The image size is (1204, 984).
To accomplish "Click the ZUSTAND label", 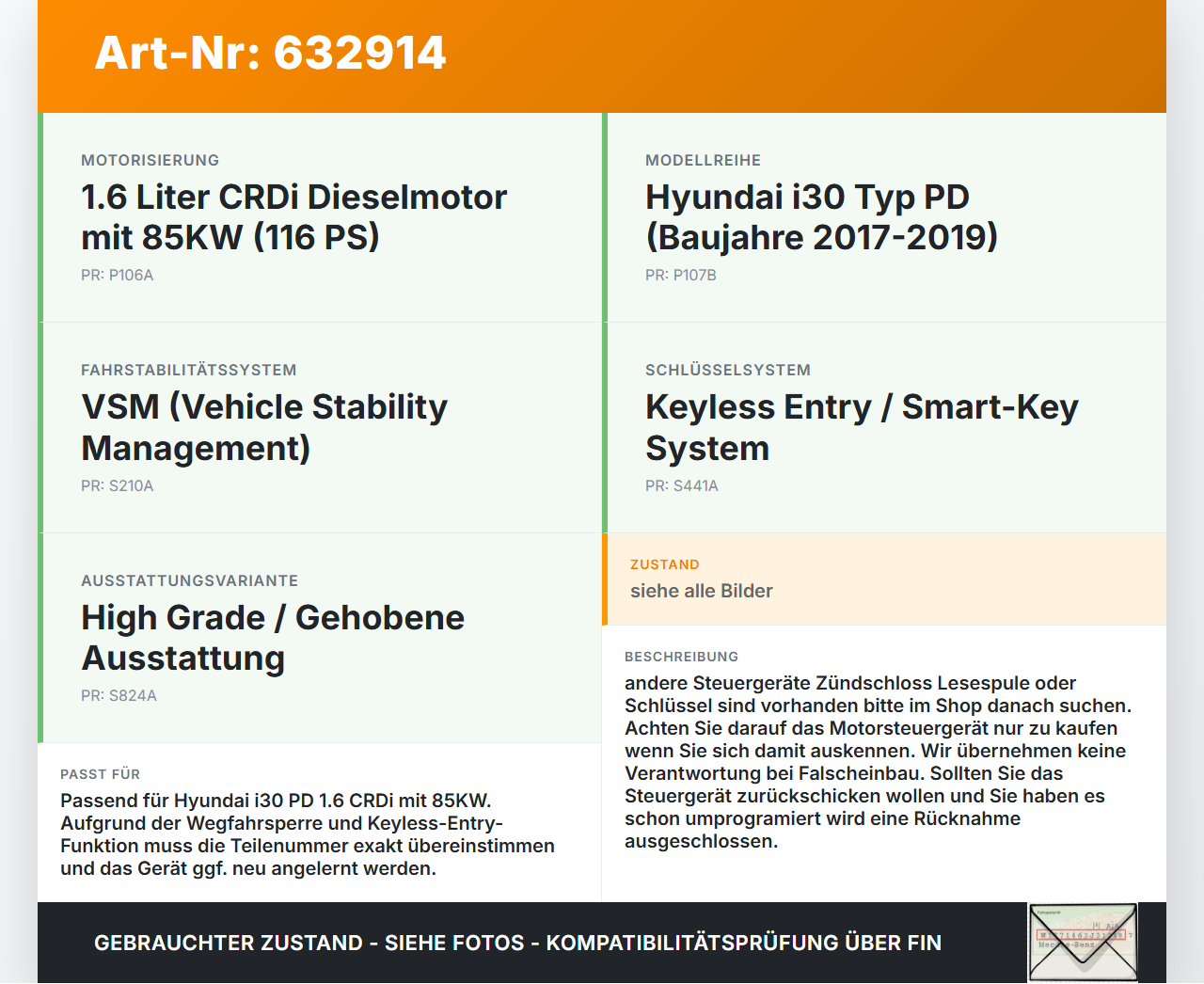I will tap(664, 564).
